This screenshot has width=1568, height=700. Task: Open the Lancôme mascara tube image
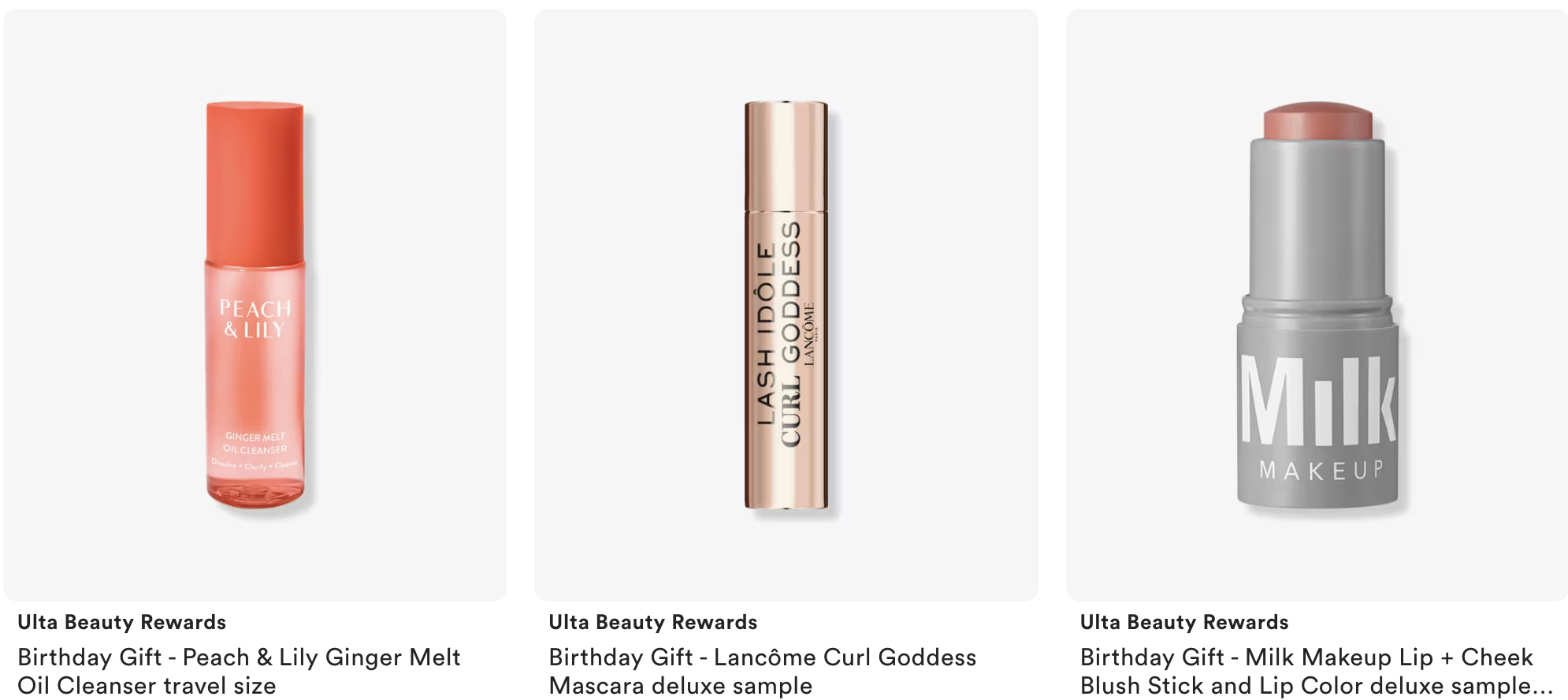tap(786, 305)
